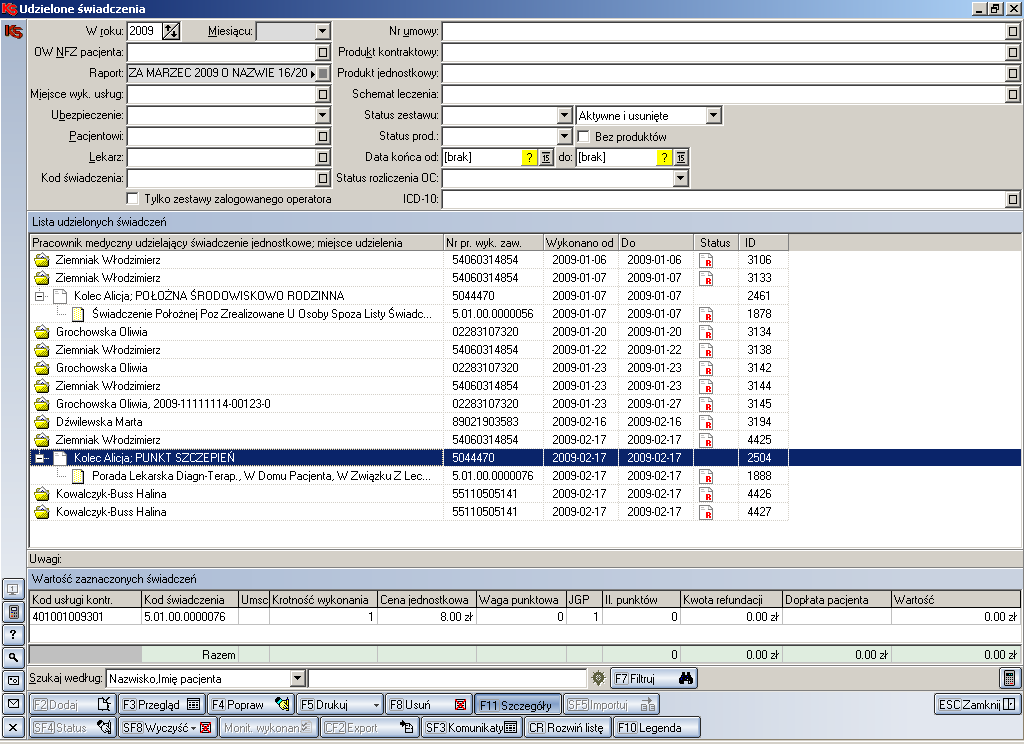
Task: Open the Status prod. dropdown
Action: coord(565,136)
